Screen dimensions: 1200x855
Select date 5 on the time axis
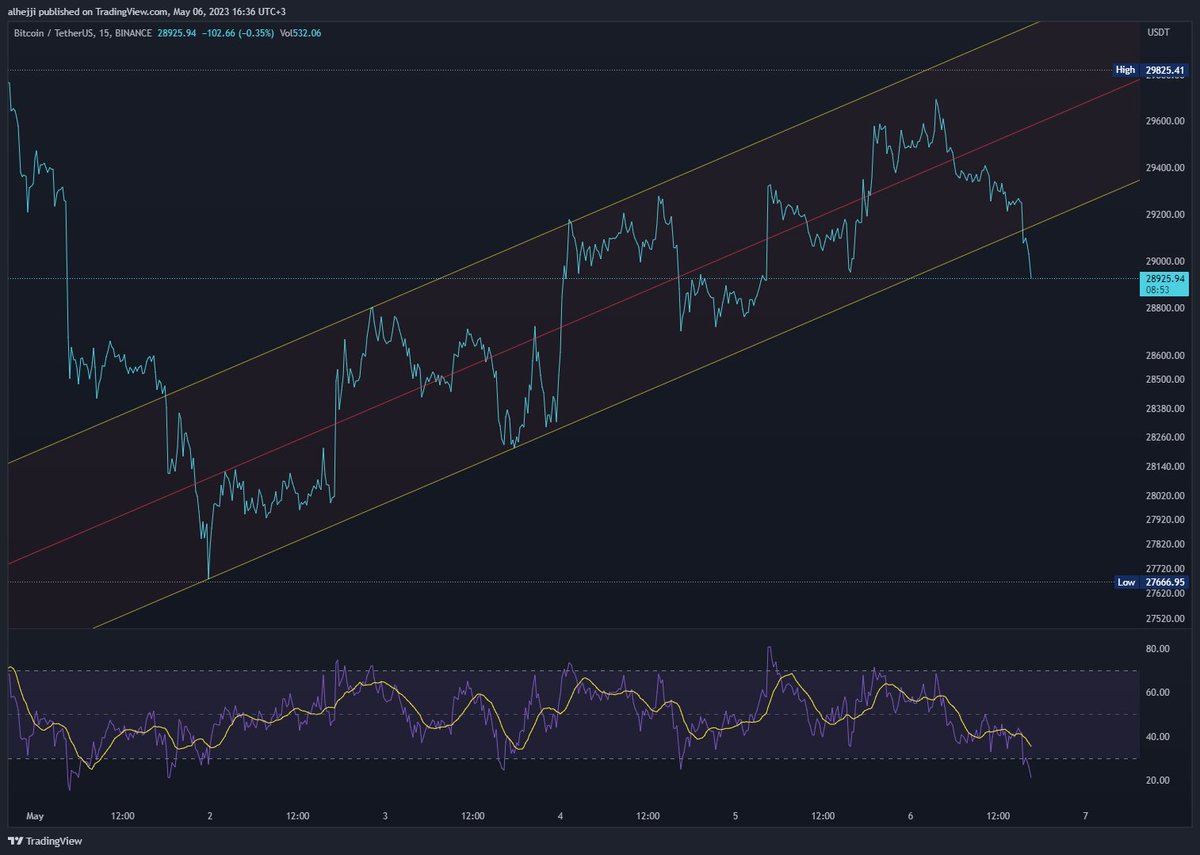[735, 816]
